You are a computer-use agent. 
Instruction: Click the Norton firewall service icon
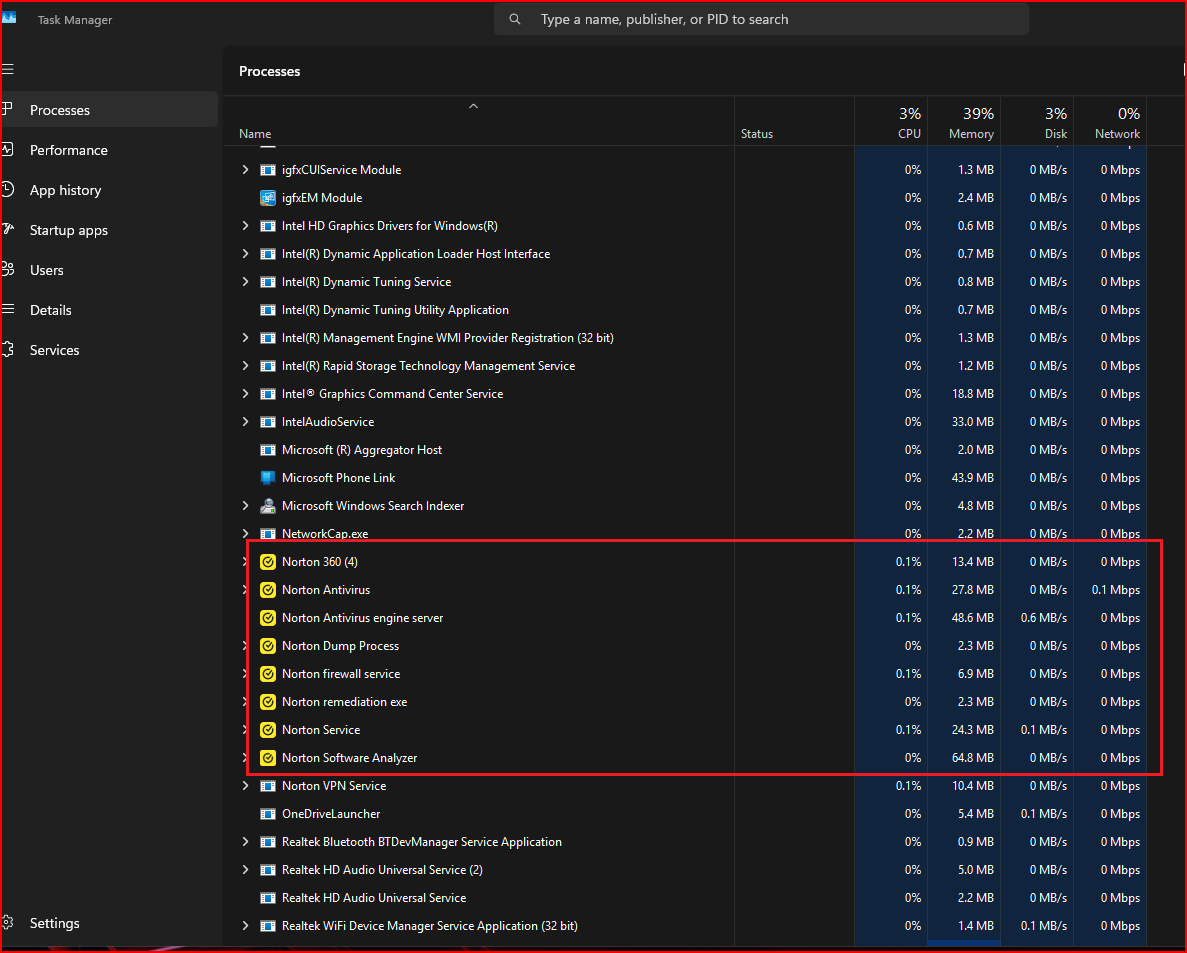pos(268,674)
